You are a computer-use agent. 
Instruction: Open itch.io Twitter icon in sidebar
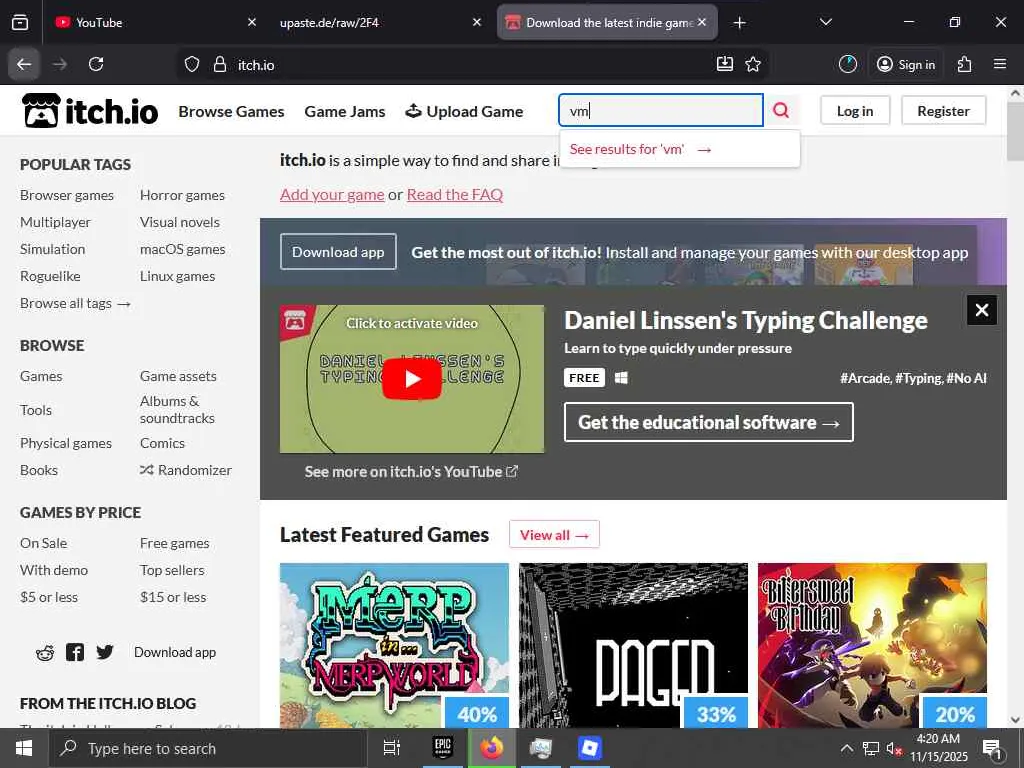(x=104, y=652)
